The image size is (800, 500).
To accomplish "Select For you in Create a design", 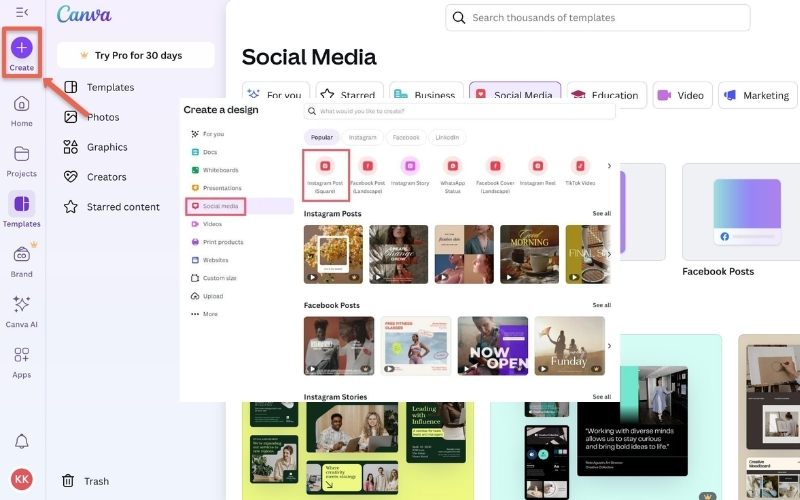I will coord(208,134).
